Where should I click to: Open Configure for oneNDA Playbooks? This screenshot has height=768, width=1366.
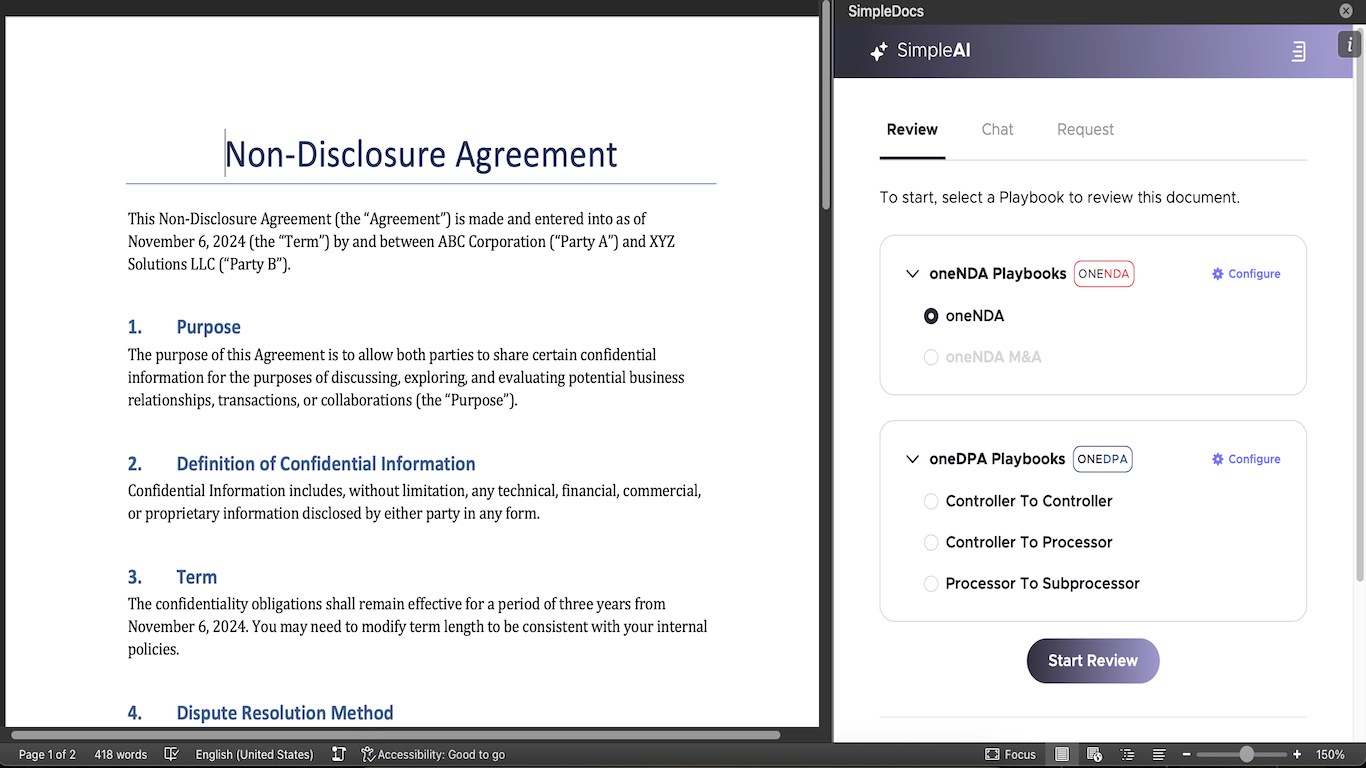[x=1246, y=274]
